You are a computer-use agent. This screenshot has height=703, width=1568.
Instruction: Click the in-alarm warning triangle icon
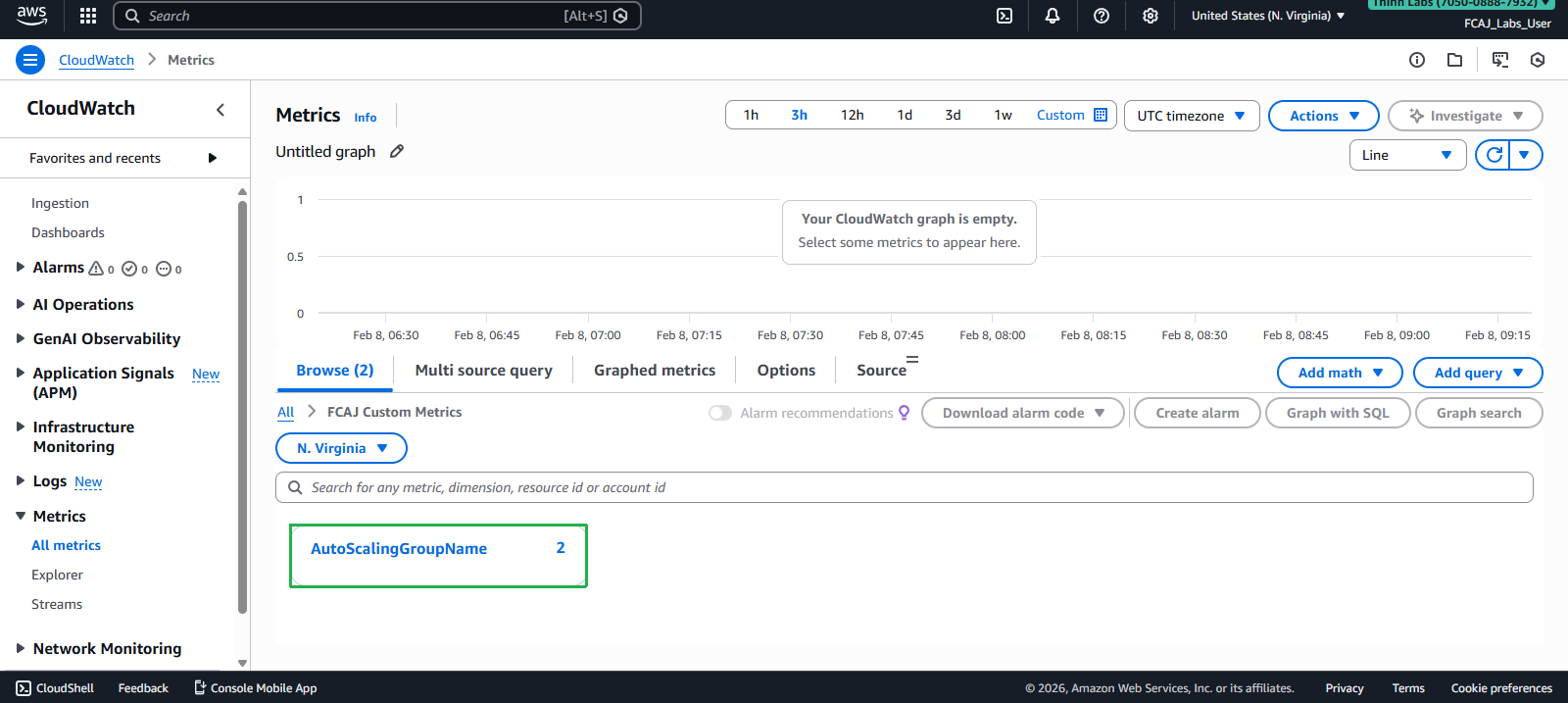pyautogui.click(x=96, y=269)
